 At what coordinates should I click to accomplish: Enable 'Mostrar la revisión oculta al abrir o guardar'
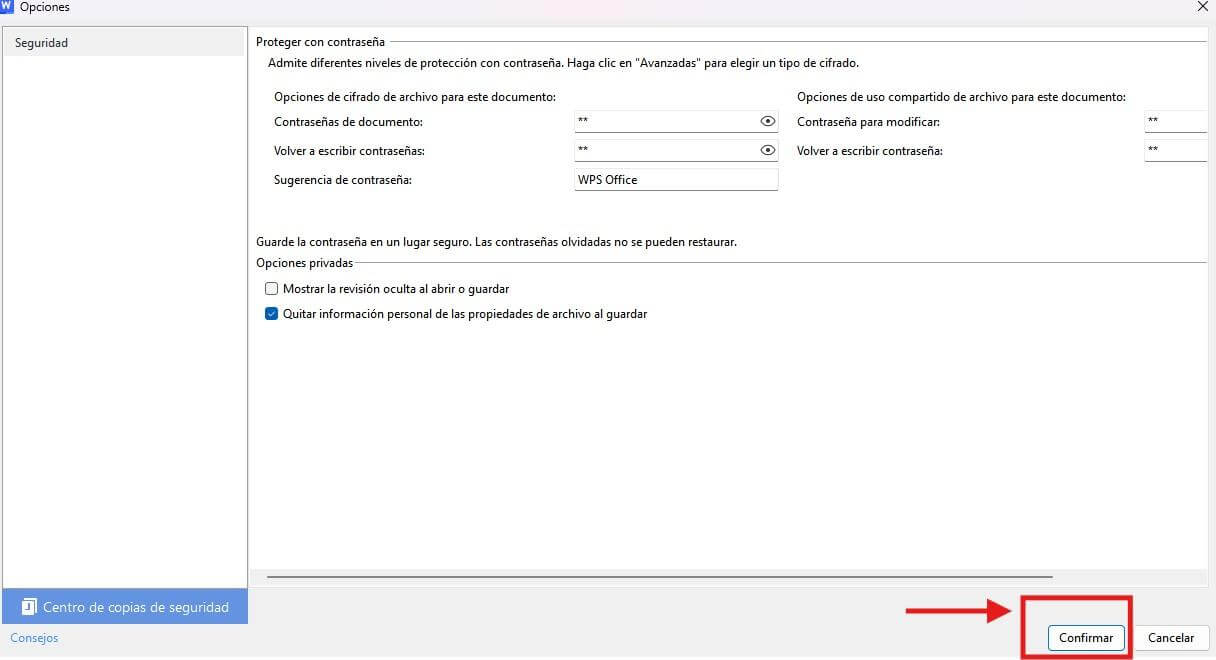[x=271, y=288]
